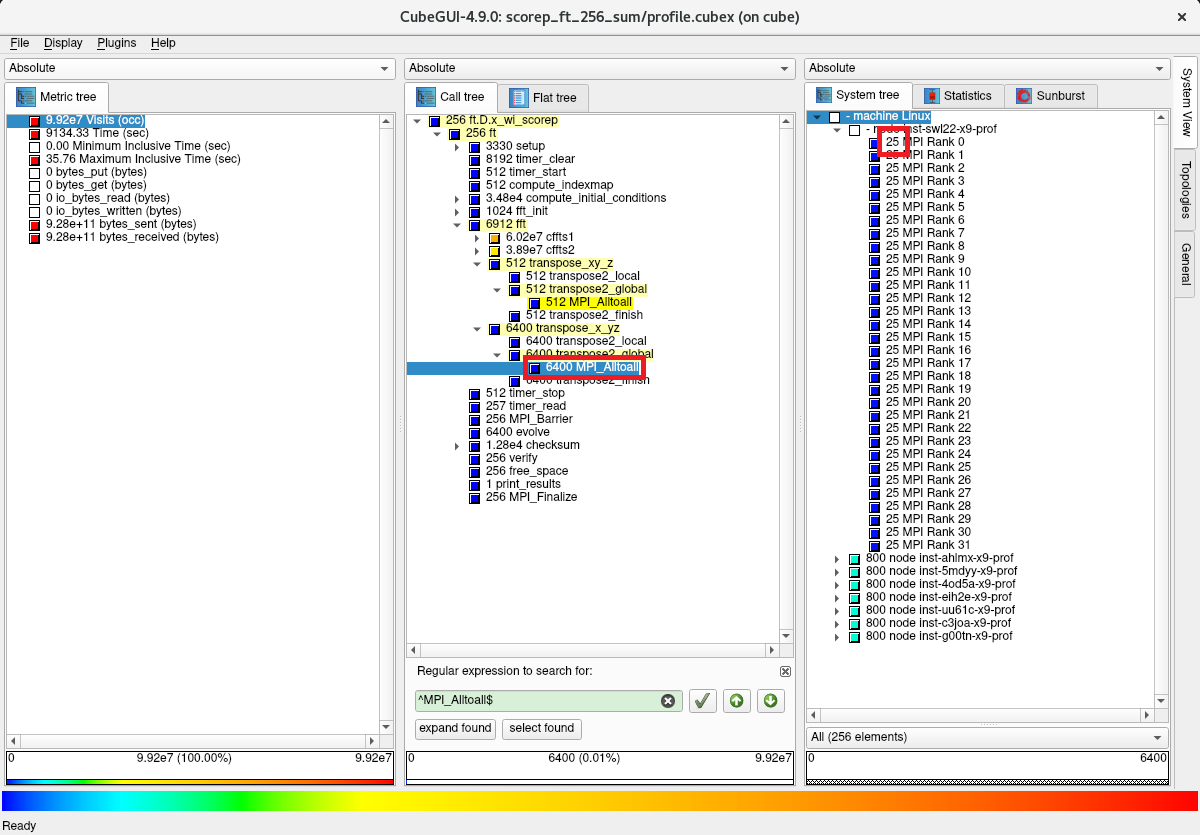Clear the regular expression search text

[668, 701]
